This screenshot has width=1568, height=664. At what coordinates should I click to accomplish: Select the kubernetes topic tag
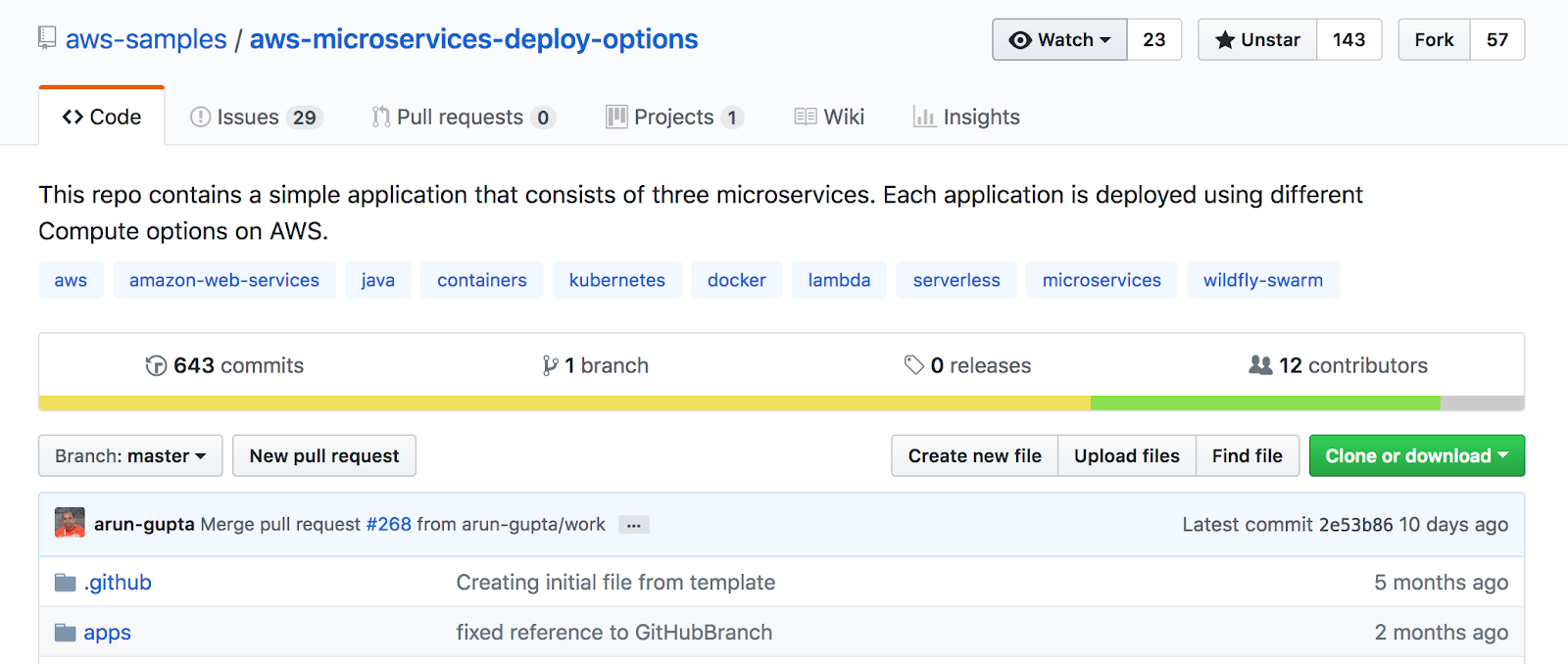click(616, 280)
